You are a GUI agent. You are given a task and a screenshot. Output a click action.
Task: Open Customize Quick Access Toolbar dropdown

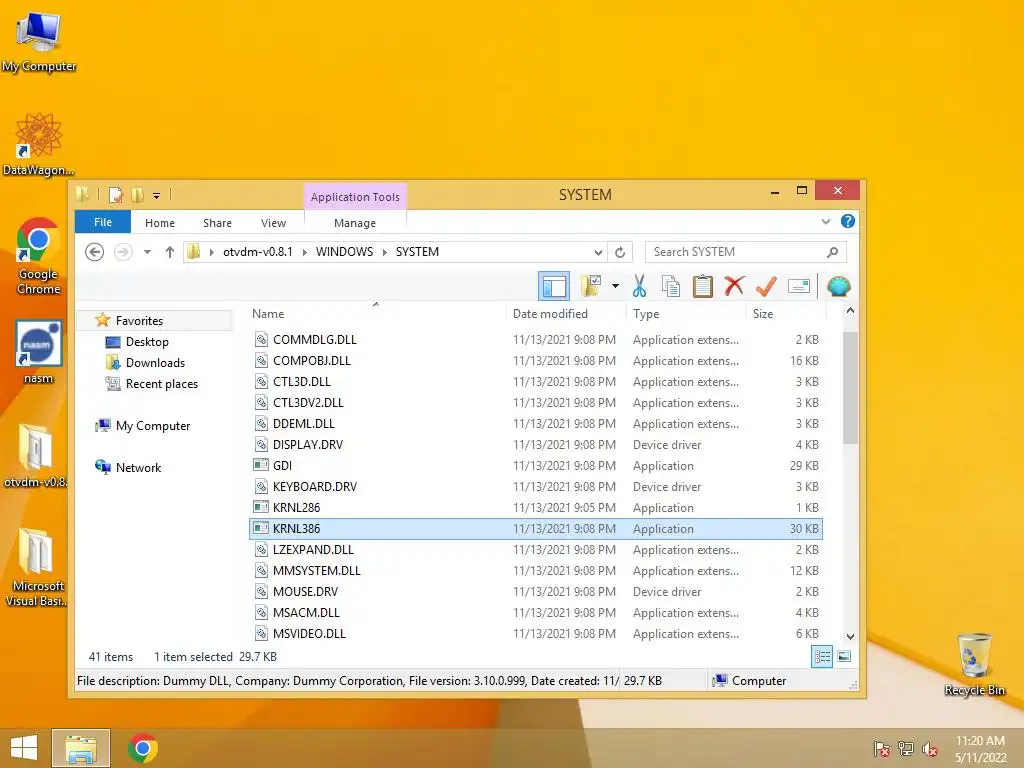[x=157, y=195]
